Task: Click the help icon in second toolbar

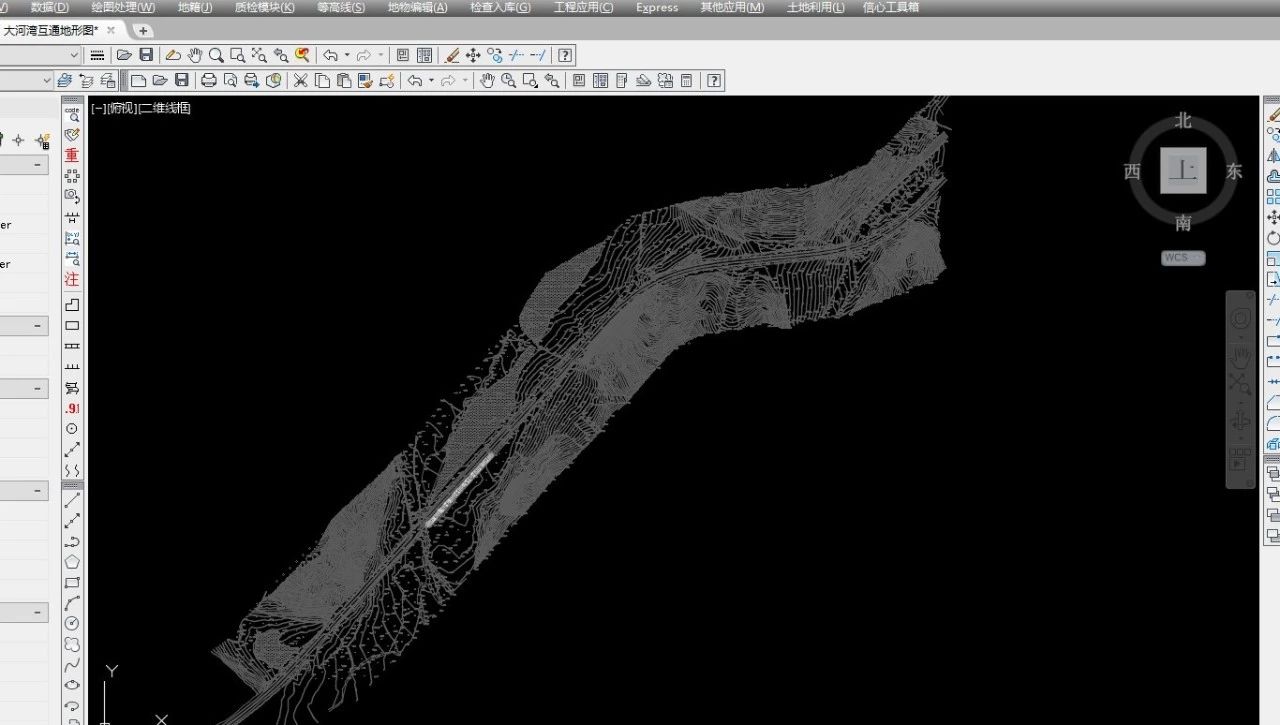Action: (x=713, y=80)
